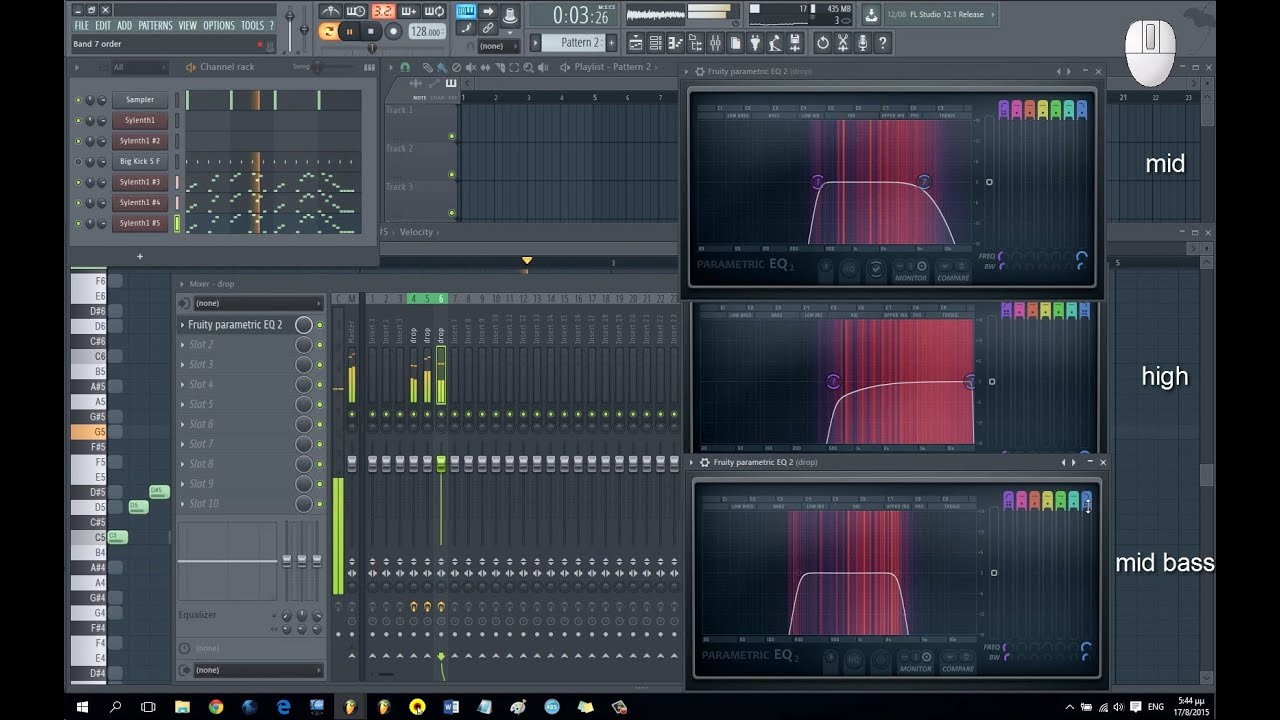Screen dimensions: 1280x720
Task: Open the FILE menu
Action: tap(81, 26)
